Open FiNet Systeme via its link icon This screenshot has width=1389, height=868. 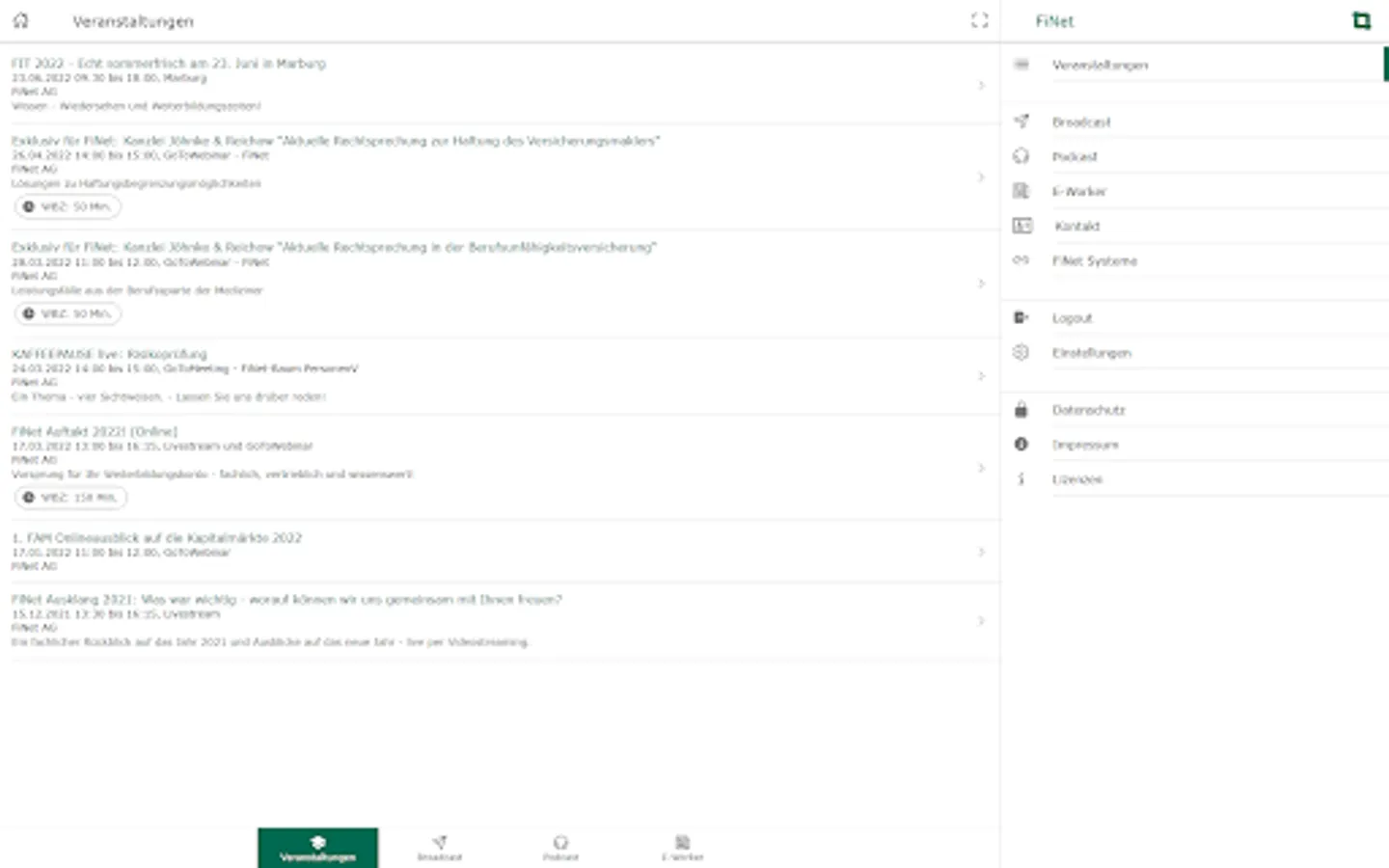(1021, 260)
